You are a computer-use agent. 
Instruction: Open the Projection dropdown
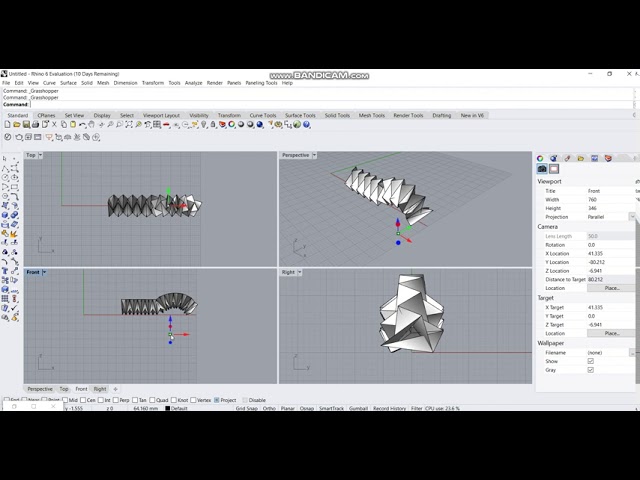pyautogui.click(x=632, y=217)
